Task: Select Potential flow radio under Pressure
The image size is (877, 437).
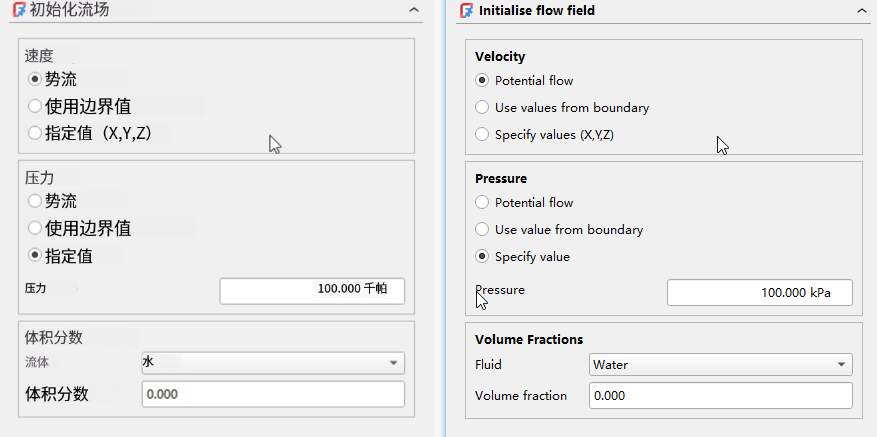Action: [x=482, y=203]
